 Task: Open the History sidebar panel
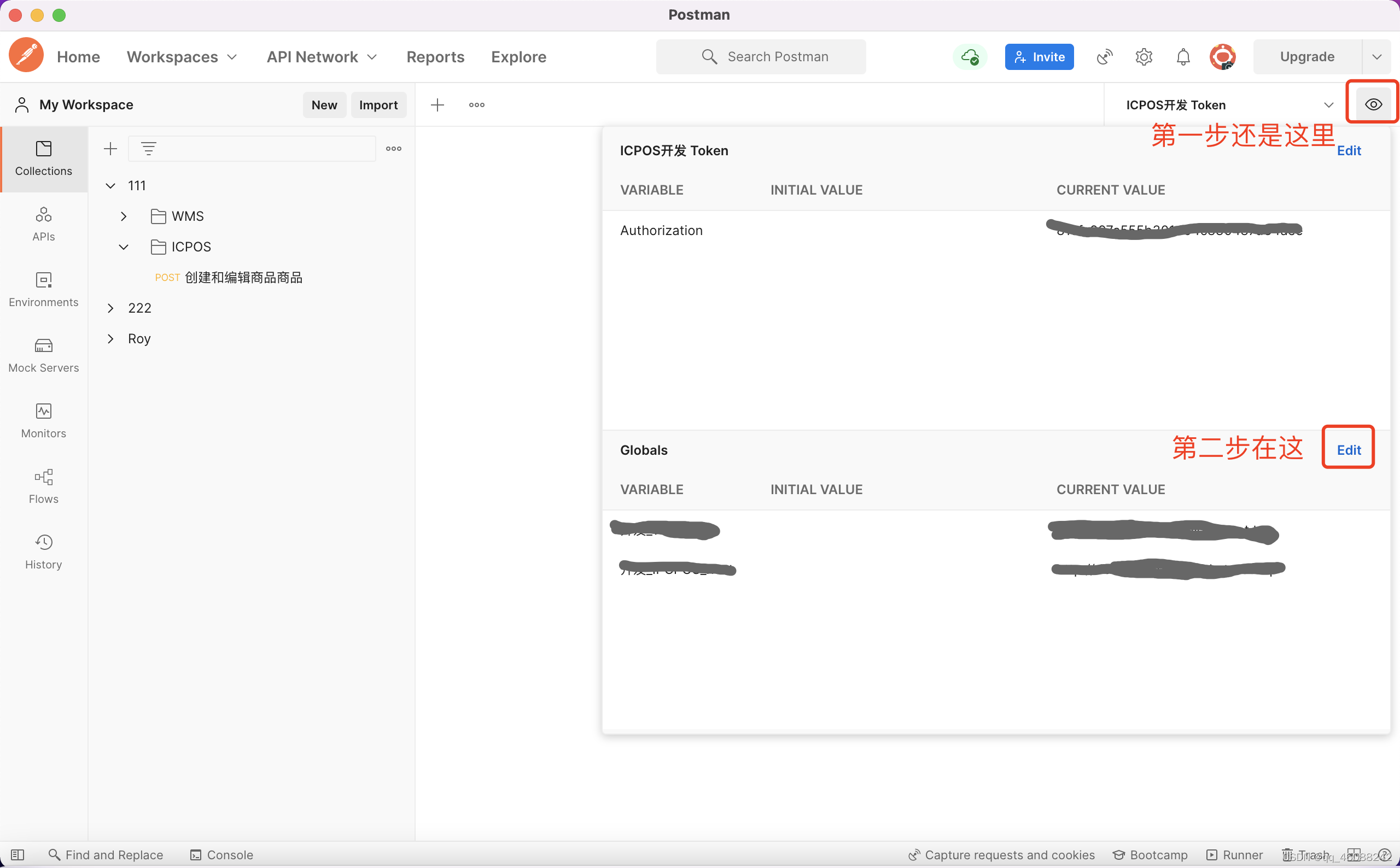44,552
